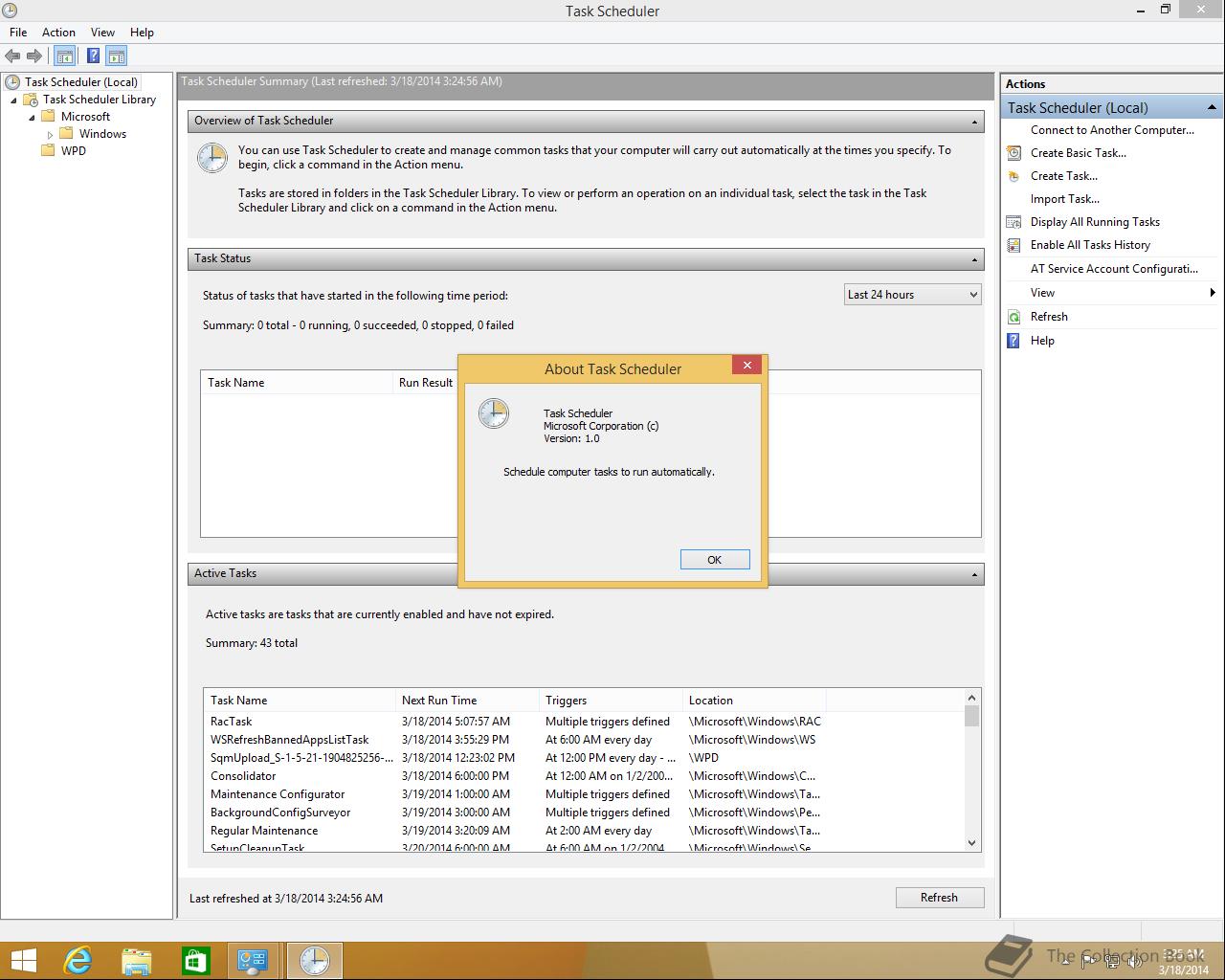Open the View submenu arrow in Actions

[x=1213, y=293]
